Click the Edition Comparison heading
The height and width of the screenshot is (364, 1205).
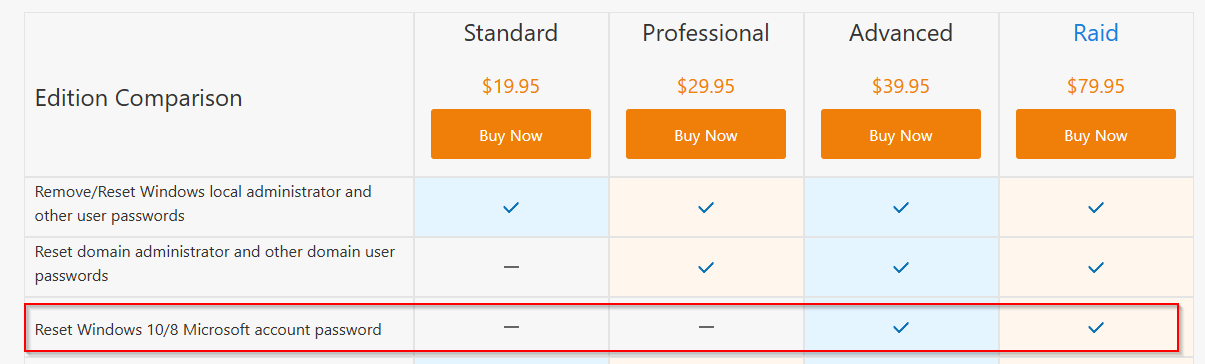[138, 98]
